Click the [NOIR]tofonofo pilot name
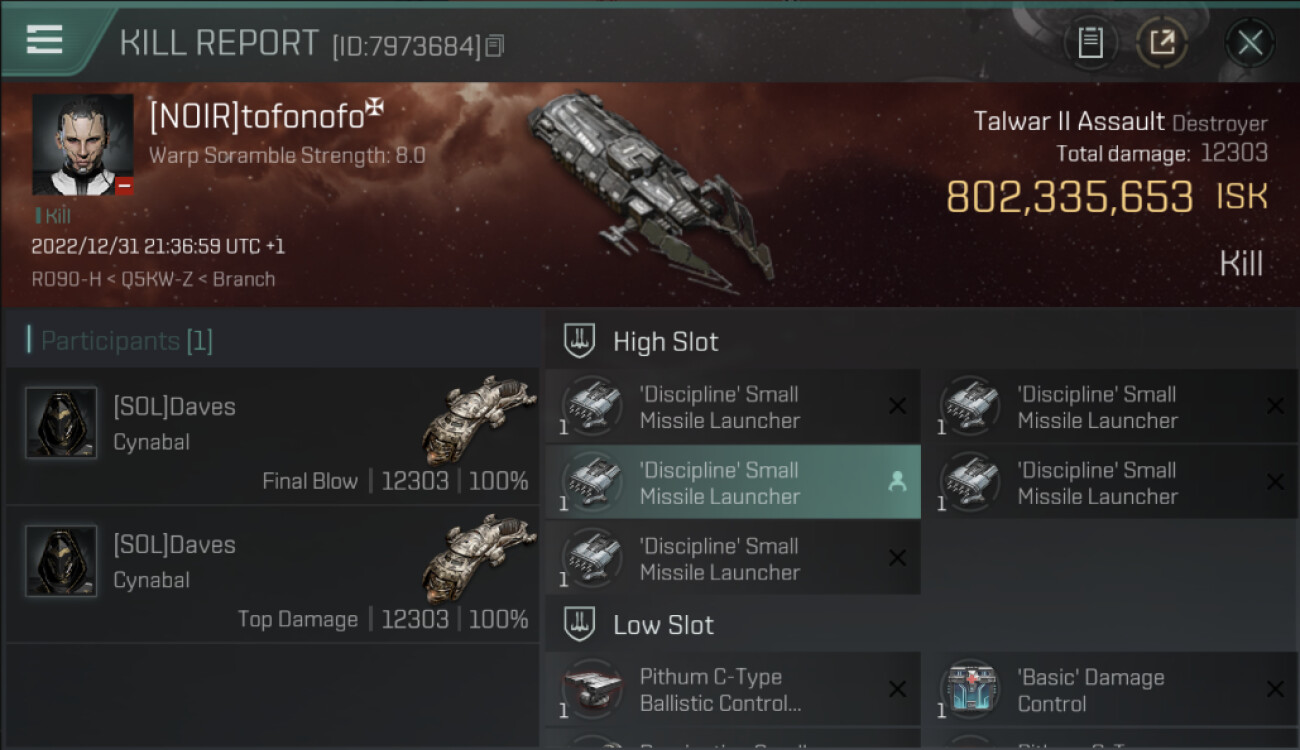Screen dimensions: 1300x750 [257, 117]
